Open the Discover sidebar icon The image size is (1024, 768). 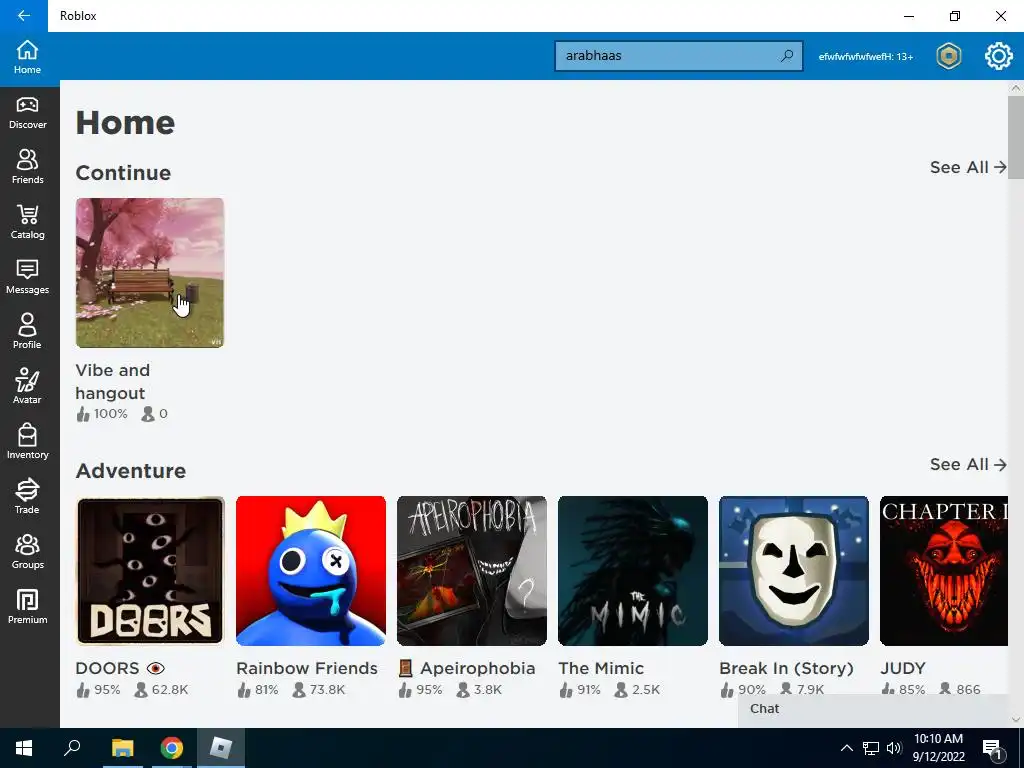tap(27, 113)
